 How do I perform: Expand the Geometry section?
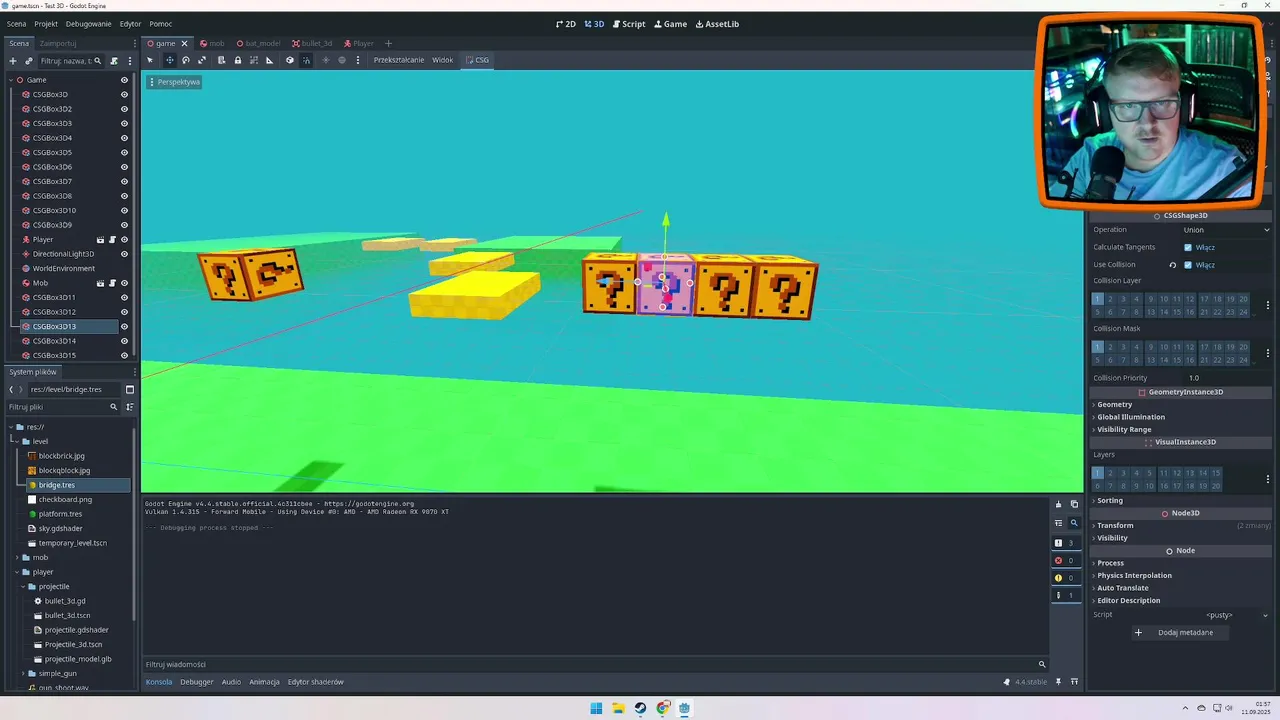(x=1180, y=404)
